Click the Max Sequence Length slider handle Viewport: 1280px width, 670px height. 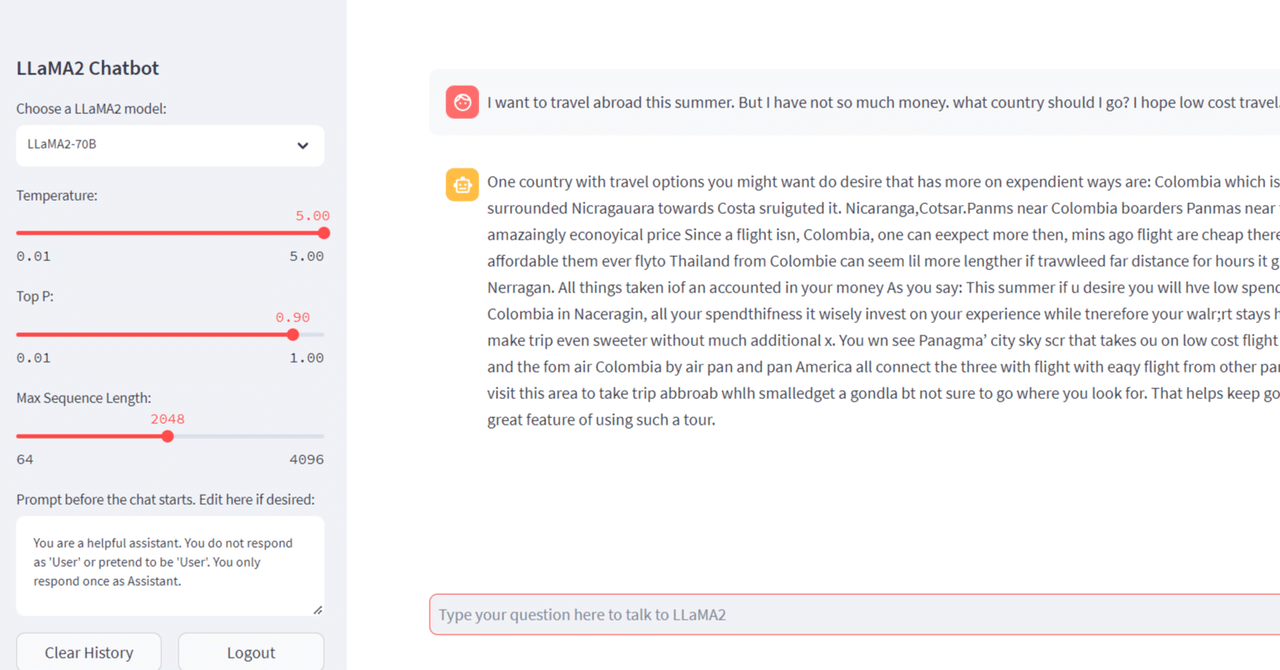(x=168, y=436)
